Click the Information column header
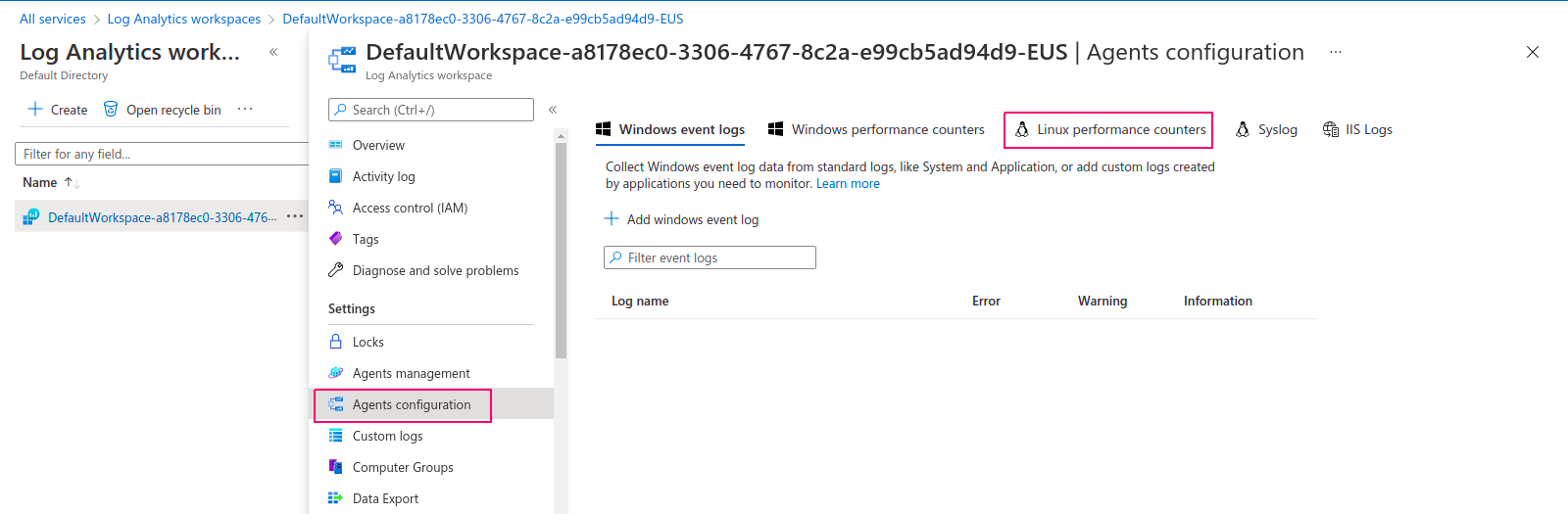The image size is (1568, 514). tap(1218, 301)
